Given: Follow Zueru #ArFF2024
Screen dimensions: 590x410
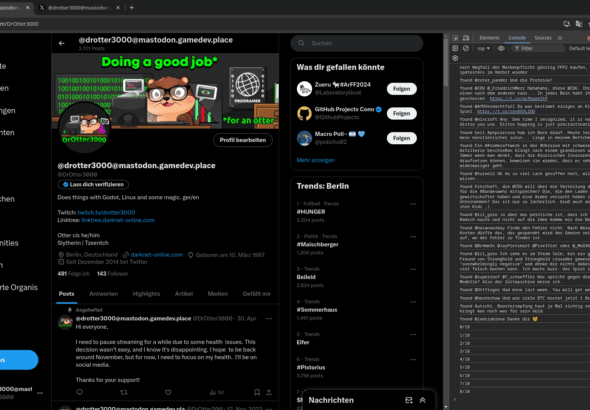Looking at the screenshot, I should point(401,89).
